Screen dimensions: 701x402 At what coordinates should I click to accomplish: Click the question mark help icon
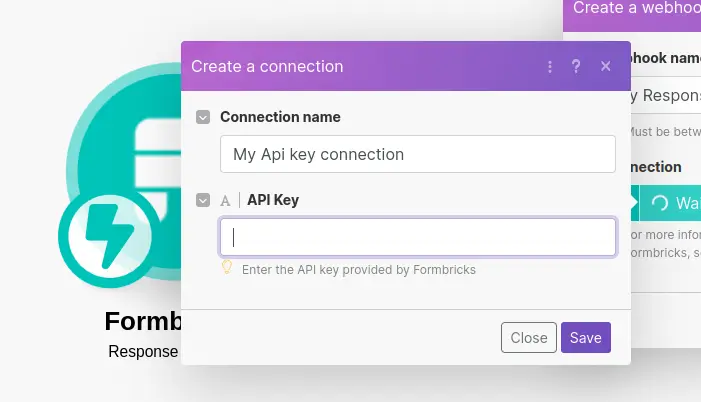(576, 67)
